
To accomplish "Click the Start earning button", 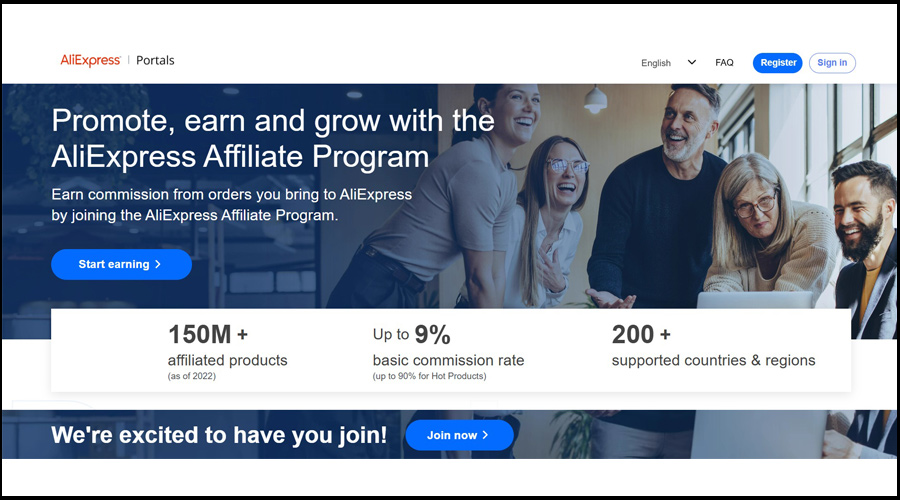I will (x=121, y=264).
